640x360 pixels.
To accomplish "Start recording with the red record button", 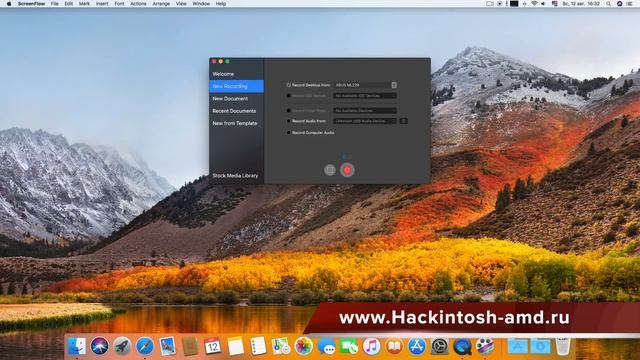I will pyautogui.click(x=347, y=170).
